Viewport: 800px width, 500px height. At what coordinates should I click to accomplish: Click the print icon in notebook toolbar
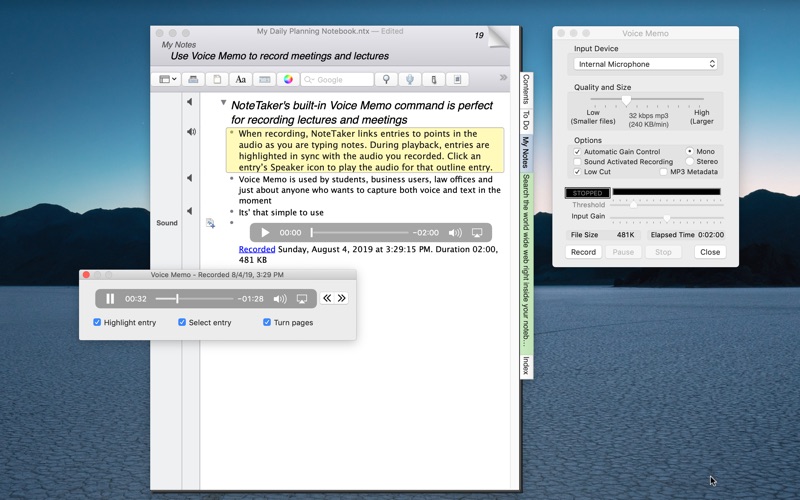tap(193, 79)
